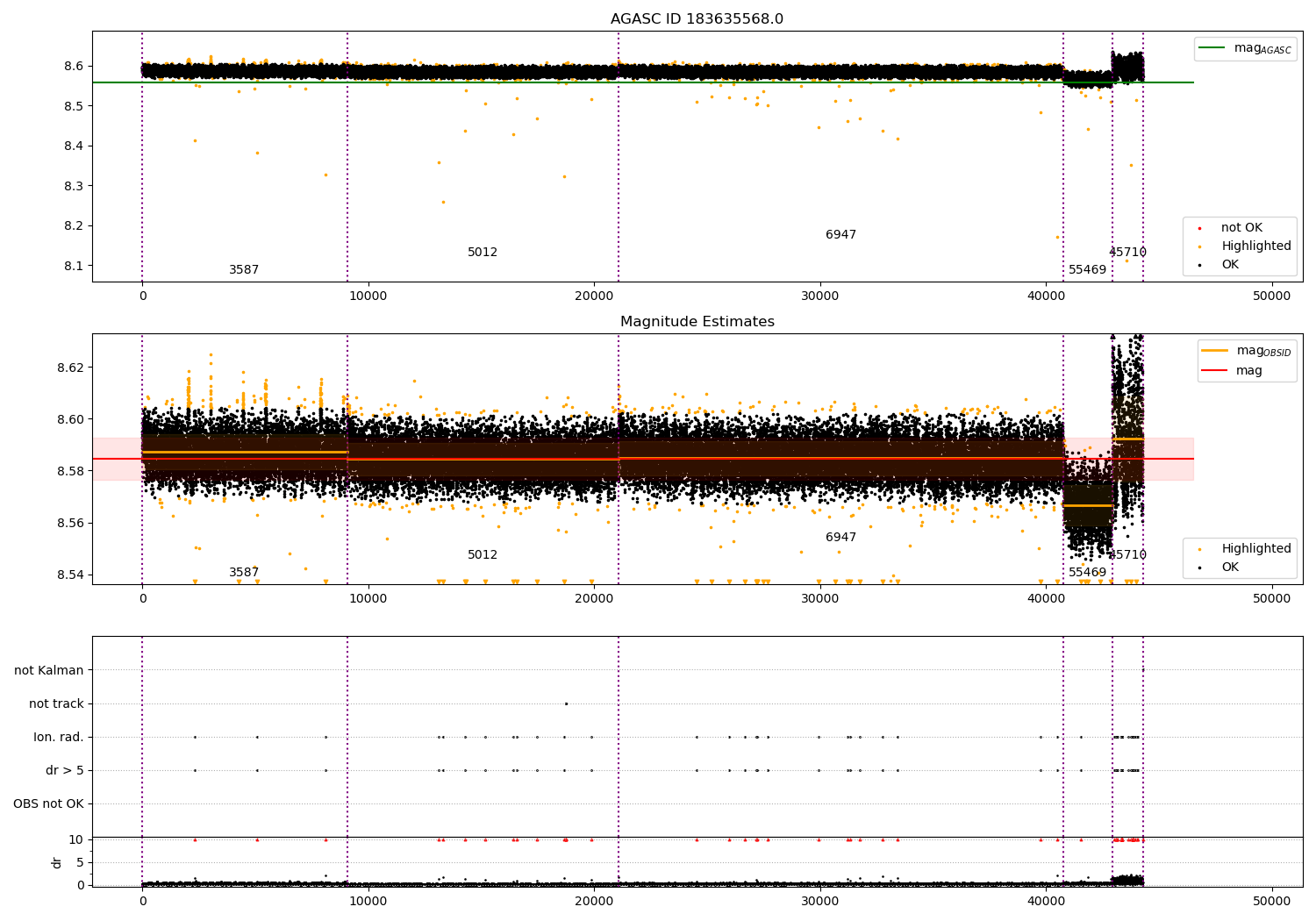Click tick value 5 on dr axis

[x=80, y=862]
